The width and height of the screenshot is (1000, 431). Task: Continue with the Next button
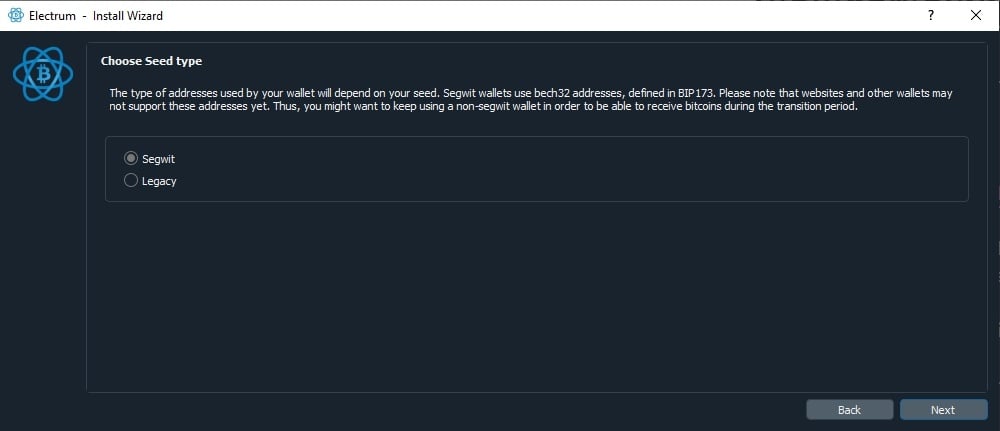click(x=943, y=410)
